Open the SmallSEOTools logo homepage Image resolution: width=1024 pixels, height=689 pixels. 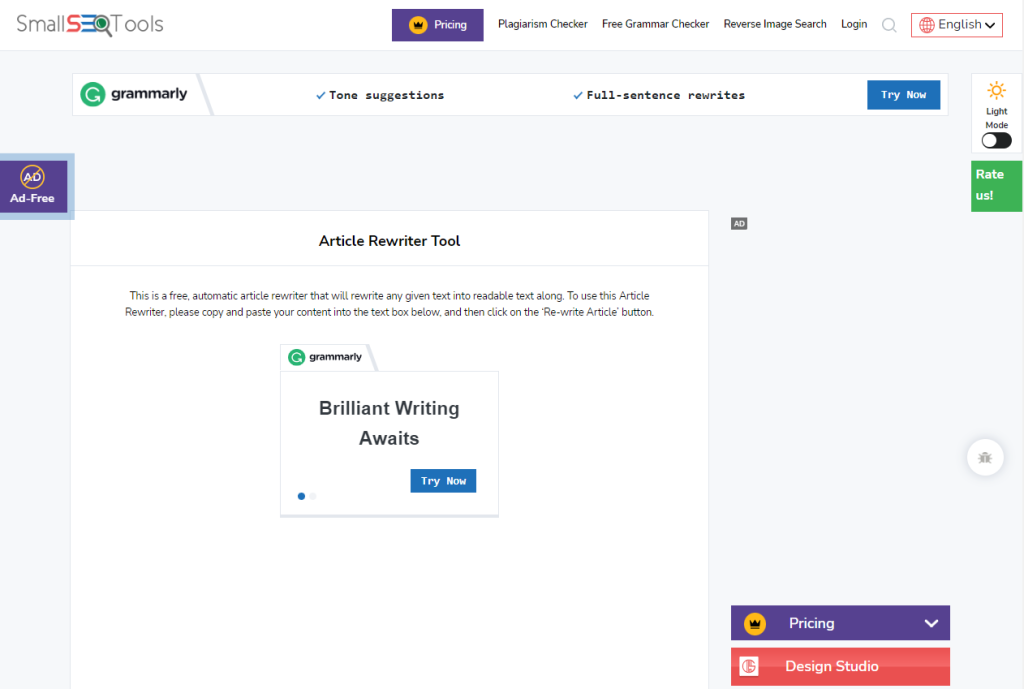point(89,25)
